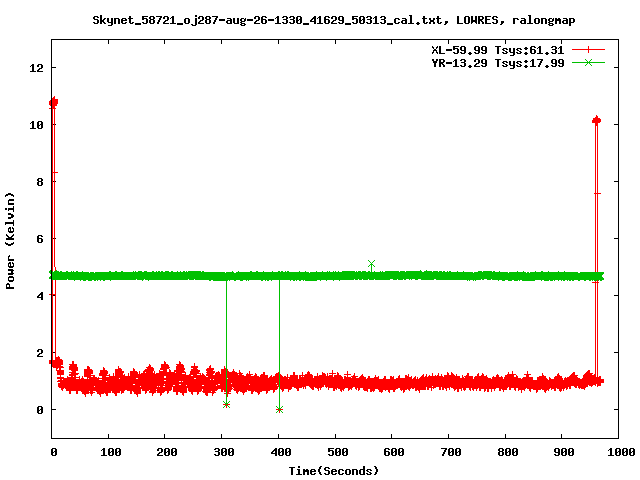Screen dimensions: 640x480
Task: Click the x-axis tick label 900
Action: coord(564,452)
